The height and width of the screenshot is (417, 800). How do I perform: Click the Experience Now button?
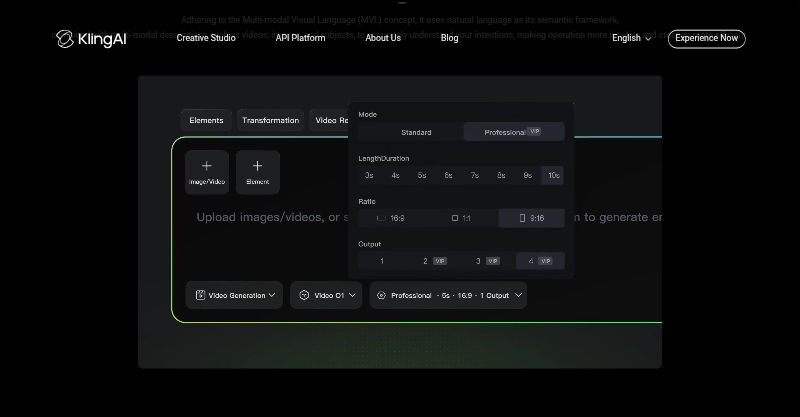[707, 38]
